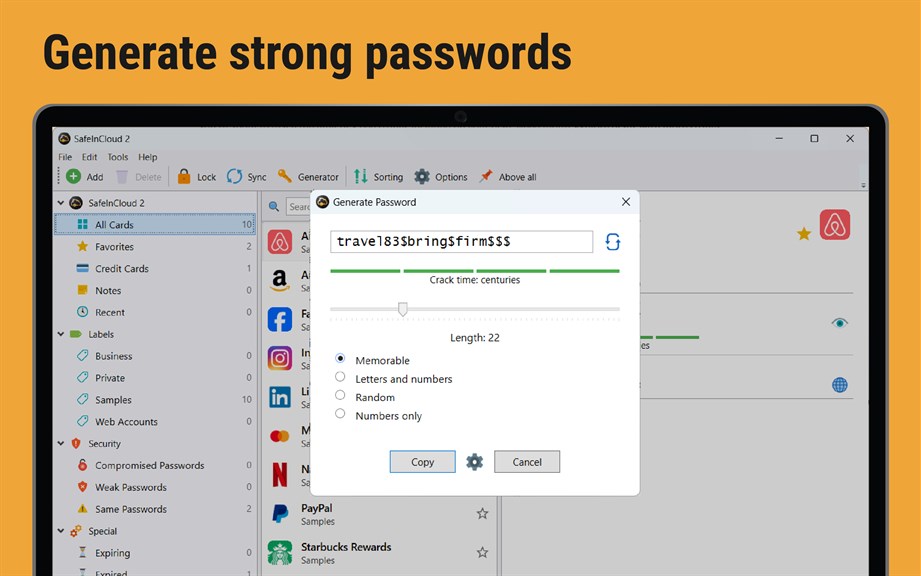921x576 pixels.
Task: Select the Starbucks Rewards card icon
Action: pos(280,553)
